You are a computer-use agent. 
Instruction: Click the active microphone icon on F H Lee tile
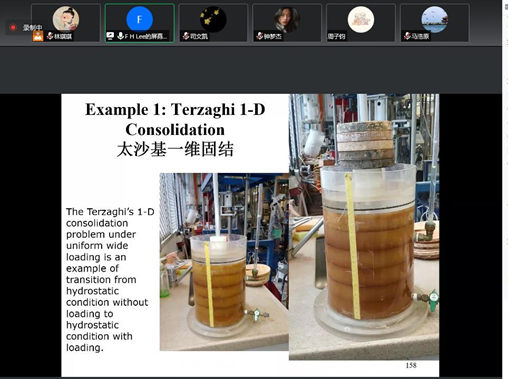coord(120,36)
